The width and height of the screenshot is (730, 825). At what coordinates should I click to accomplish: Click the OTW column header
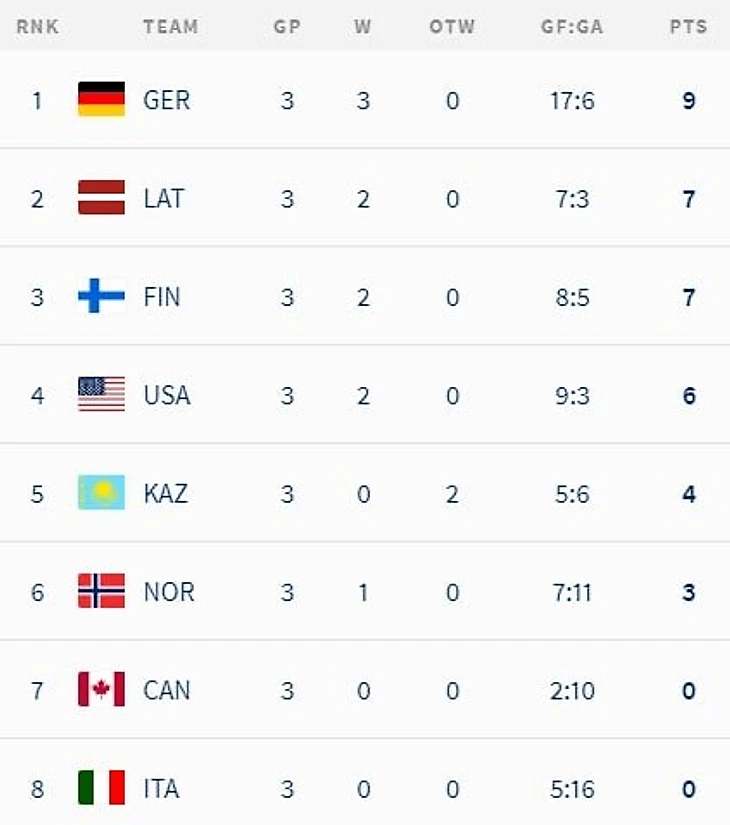coord(452,26)
